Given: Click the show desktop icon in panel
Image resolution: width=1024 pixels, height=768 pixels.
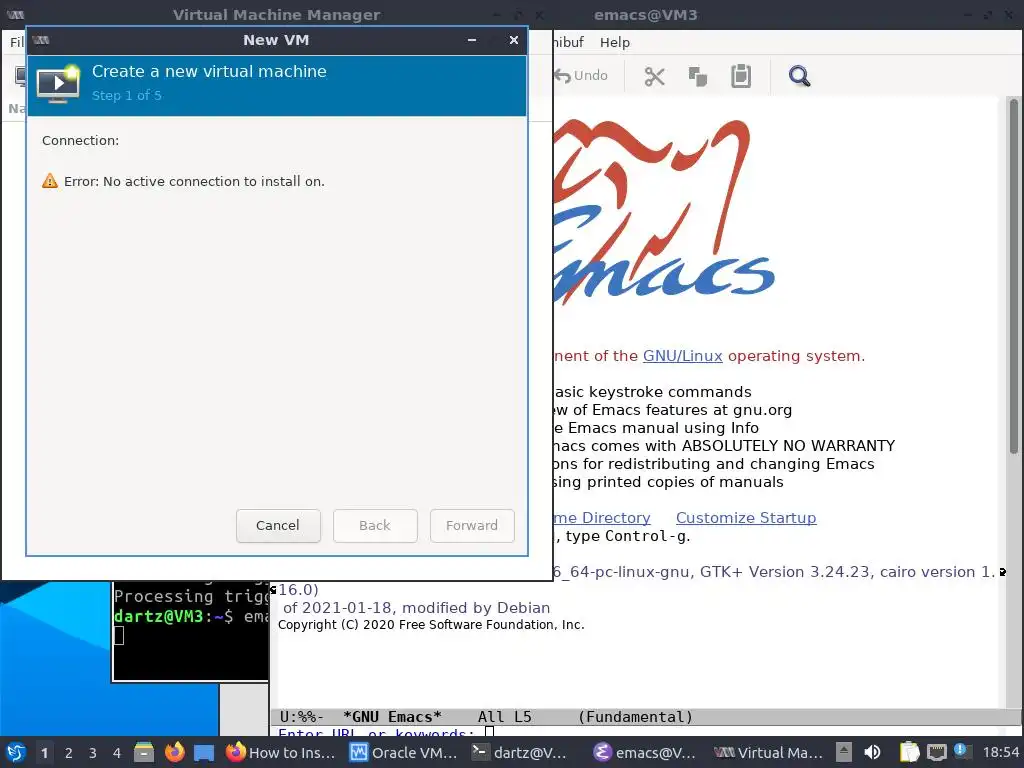Looking at the screenshot, I should click(204, 753).
